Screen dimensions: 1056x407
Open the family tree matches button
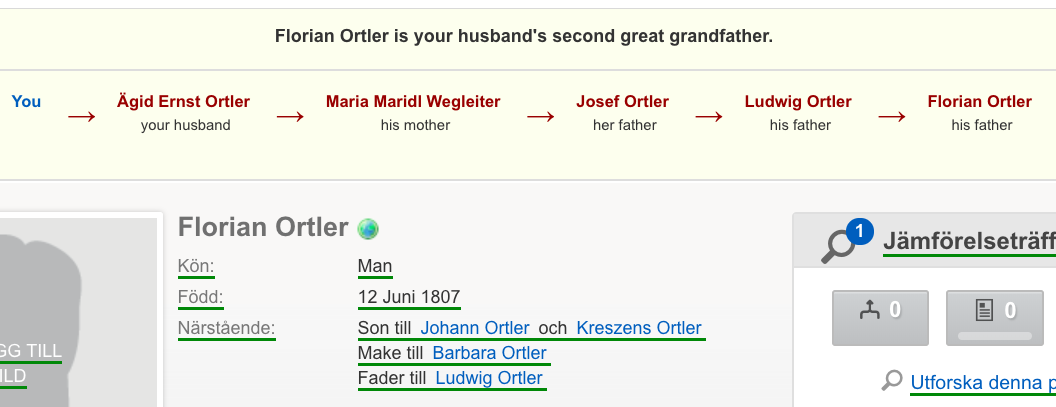[x=880, y=318]
